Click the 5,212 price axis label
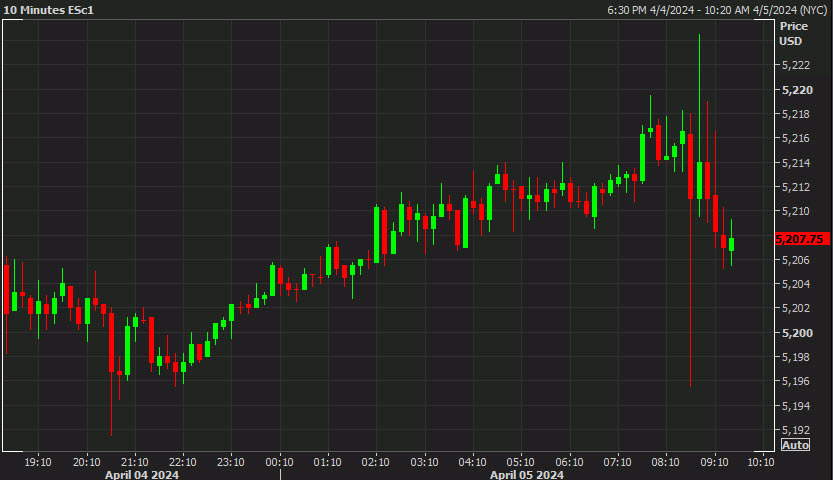The height and width of the screenshot is (480, 833). [x=796, y=187]
